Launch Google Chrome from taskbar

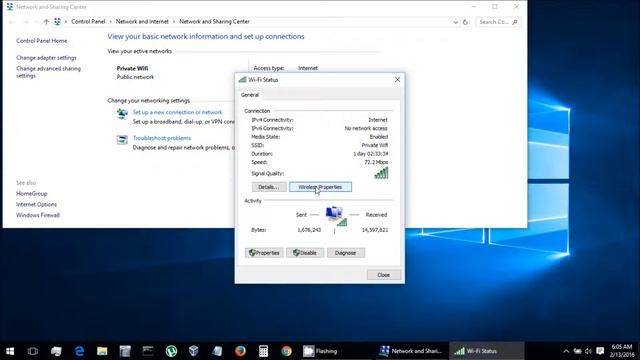[x=287, y=351]
